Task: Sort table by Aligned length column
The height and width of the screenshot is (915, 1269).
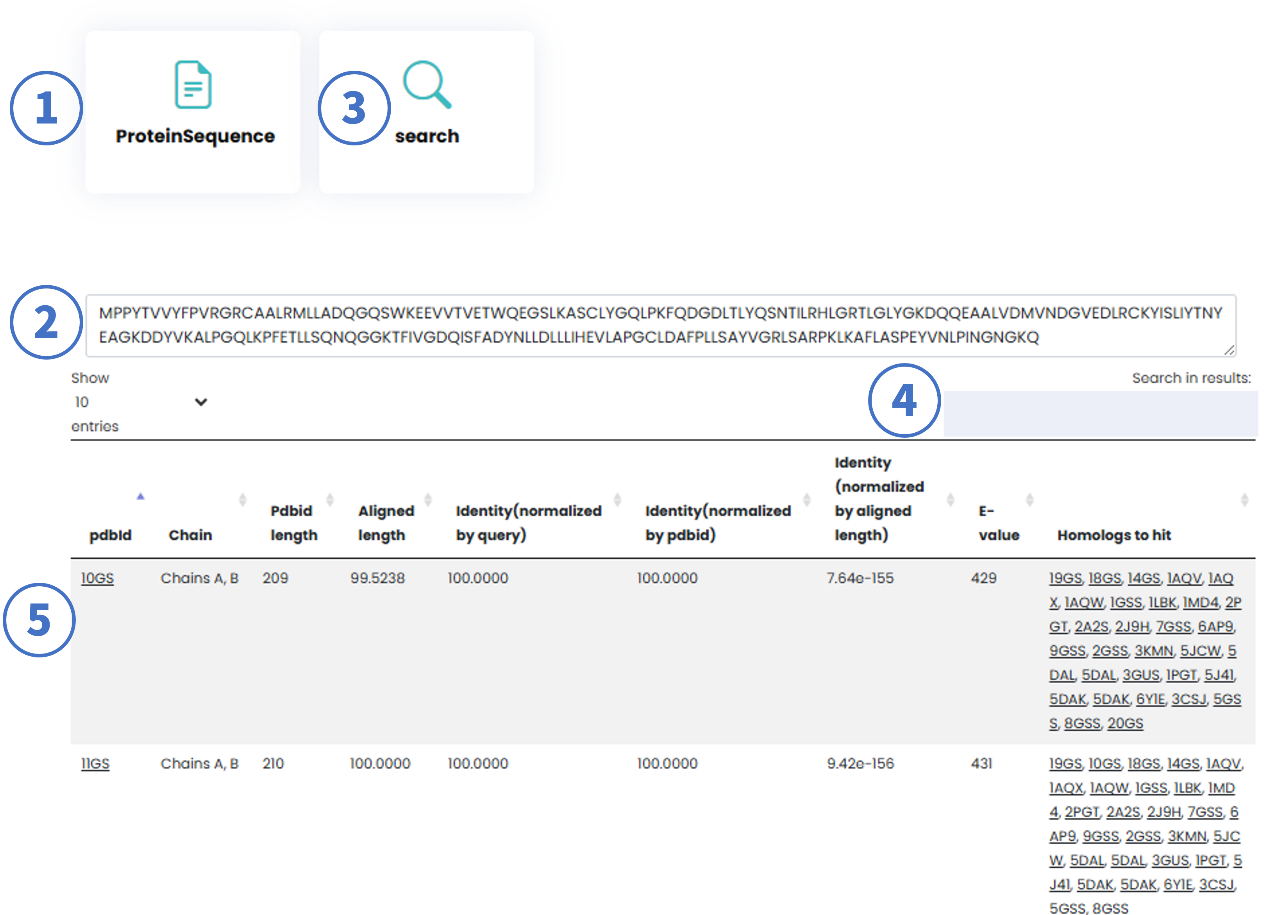Action: click(386, 523)
